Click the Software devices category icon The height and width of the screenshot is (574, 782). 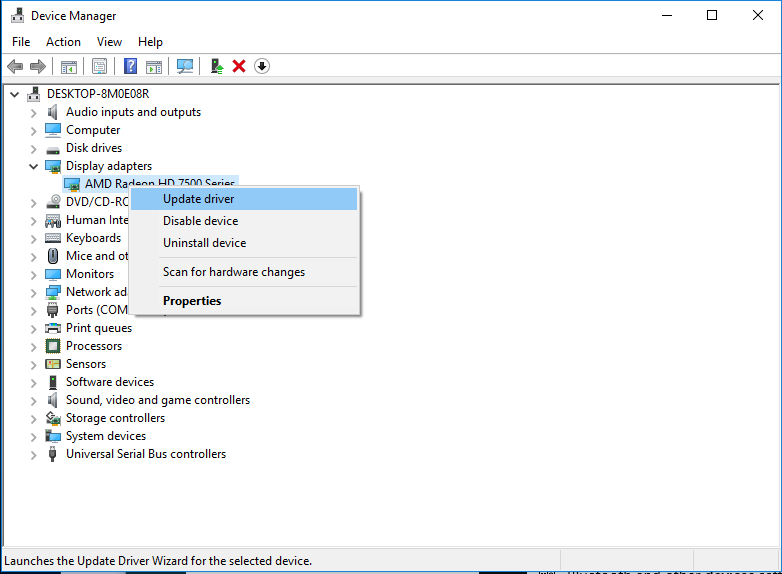(x=52, y=383)
